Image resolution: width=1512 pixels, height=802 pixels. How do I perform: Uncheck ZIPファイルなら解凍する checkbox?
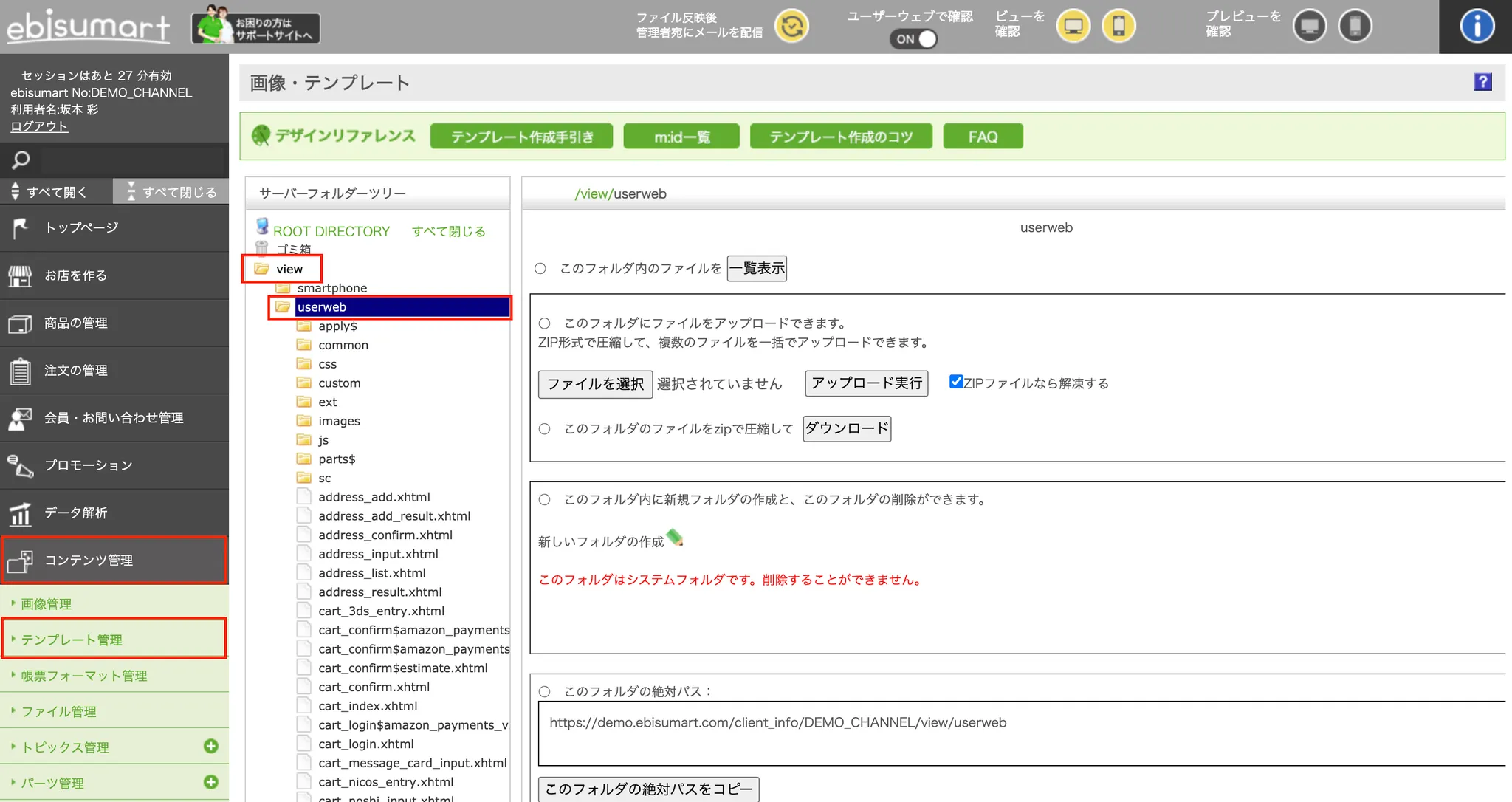coord(956,382)
